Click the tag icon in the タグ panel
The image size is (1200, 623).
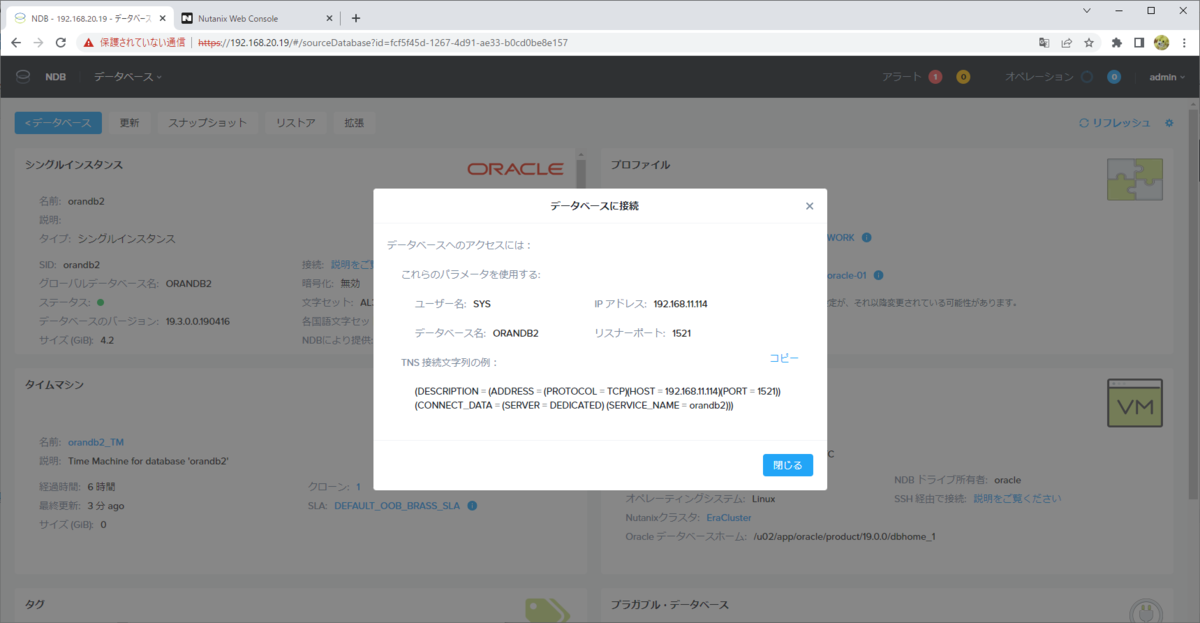546,610
